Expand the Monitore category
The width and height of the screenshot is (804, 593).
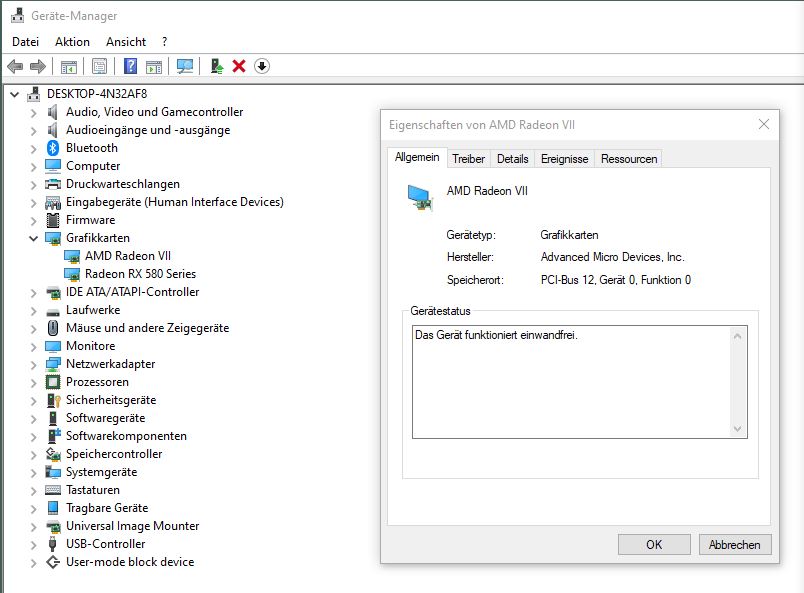tap(33, 347)
